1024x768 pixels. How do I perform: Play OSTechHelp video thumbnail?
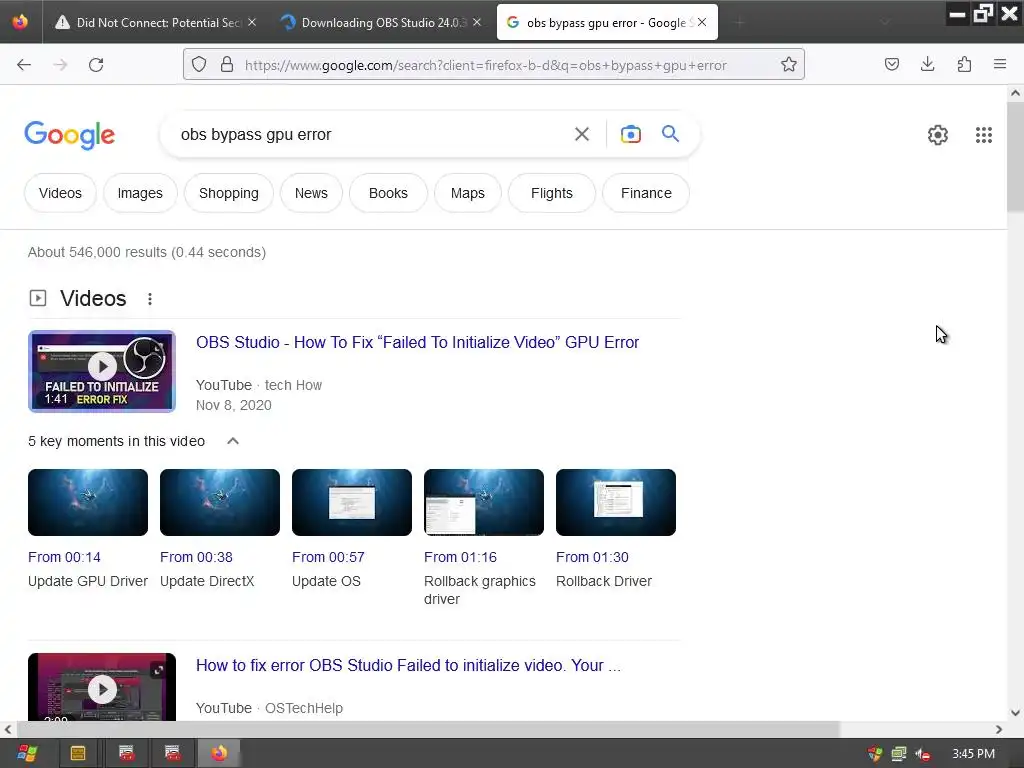102,687
